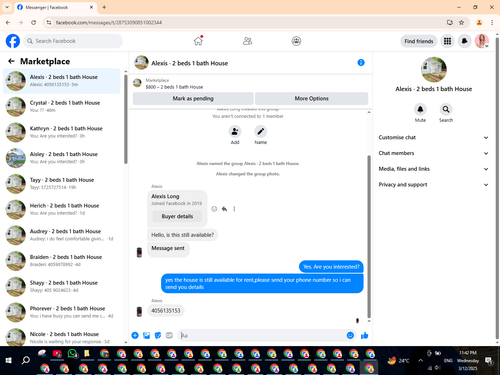Open Shayy - 2 beds 1 bath House chat
Screen dimensions: 500x375
[62, 286]
